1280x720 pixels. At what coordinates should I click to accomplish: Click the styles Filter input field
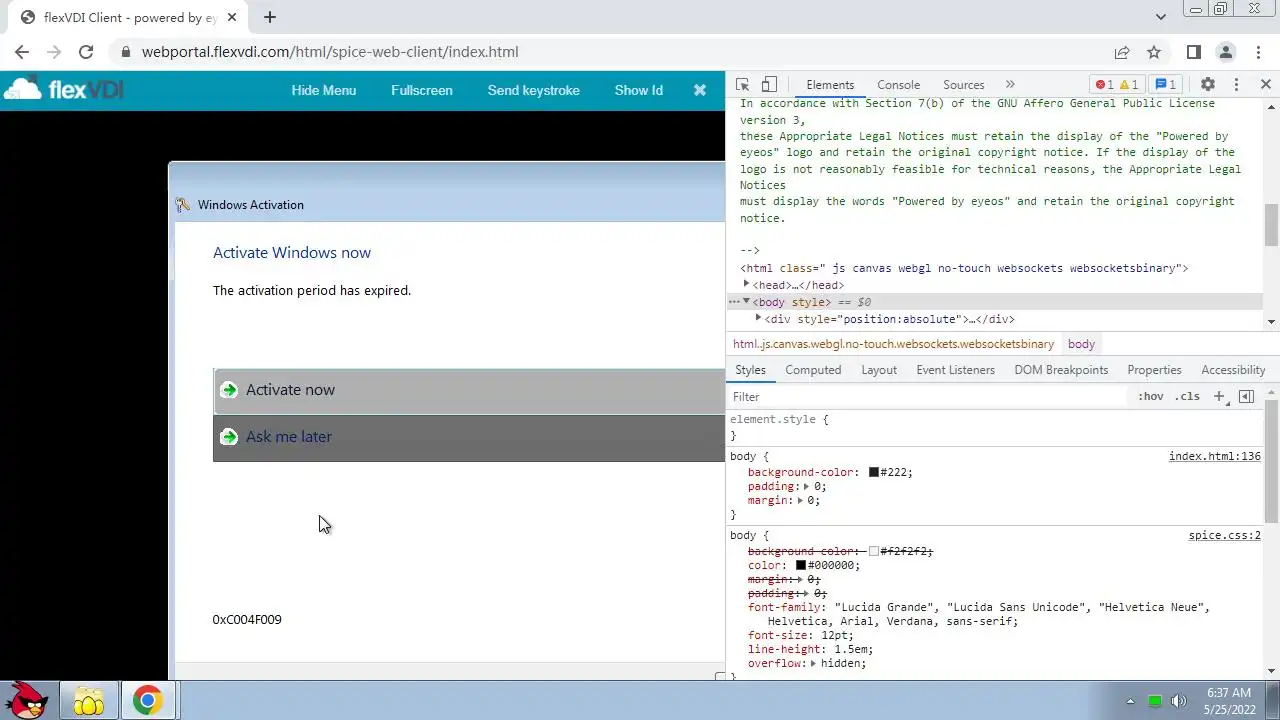928,397
